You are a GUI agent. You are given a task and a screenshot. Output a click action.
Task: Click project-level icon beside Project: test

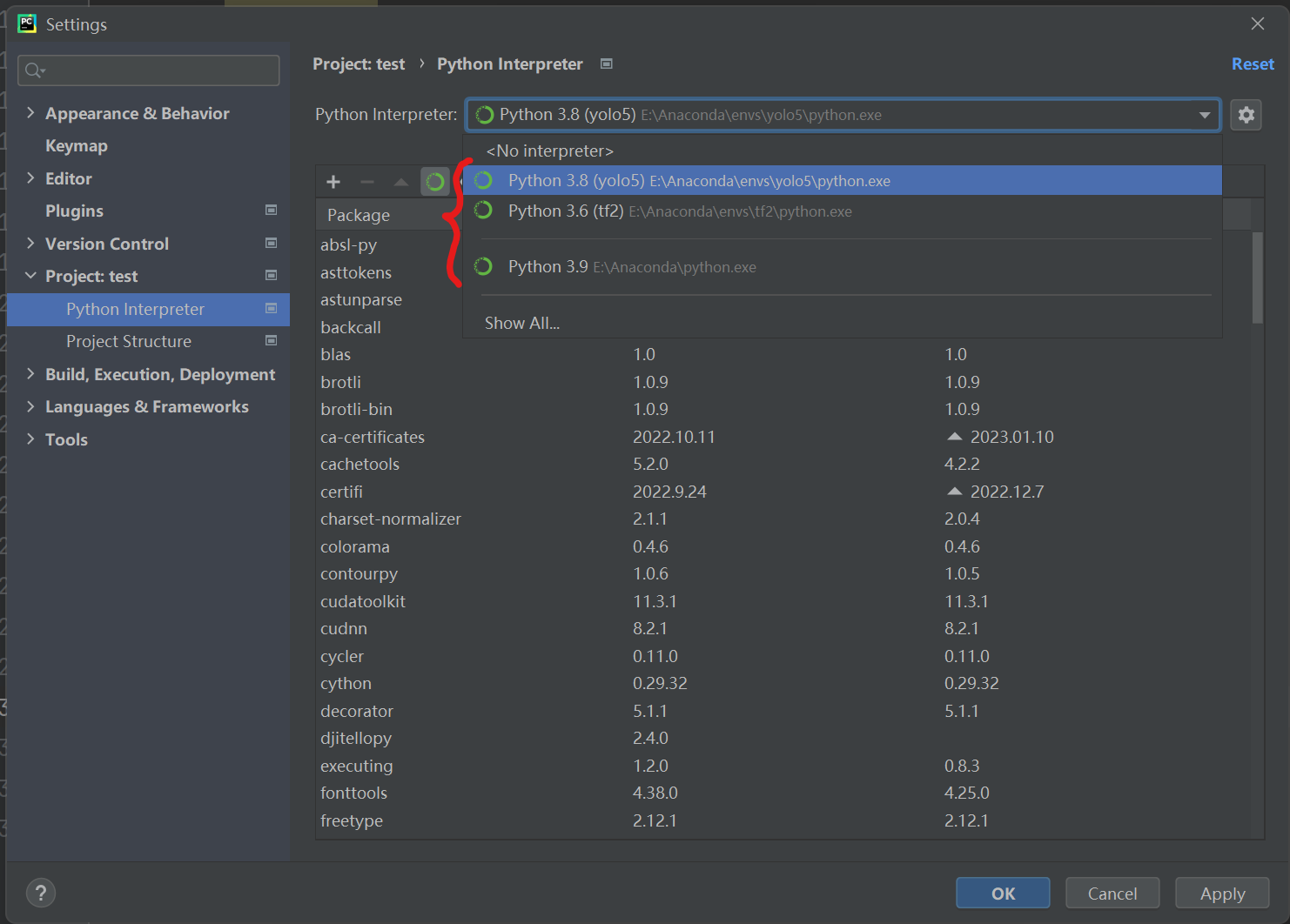pos(271,275)
